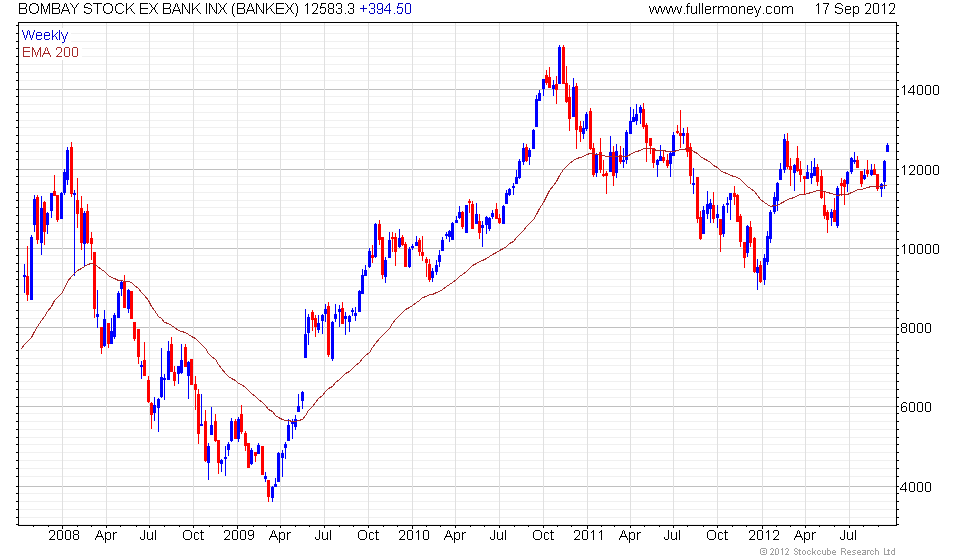Screen dimensions: 980x560
Task: Click the 6000 price axis label
Action: 916,408
